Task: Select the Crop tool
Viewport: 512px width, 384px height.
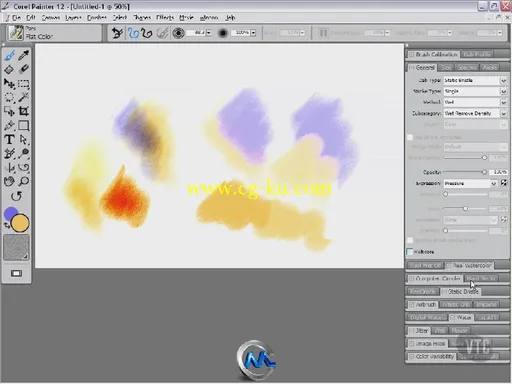Action: click(x=23, y=111)
